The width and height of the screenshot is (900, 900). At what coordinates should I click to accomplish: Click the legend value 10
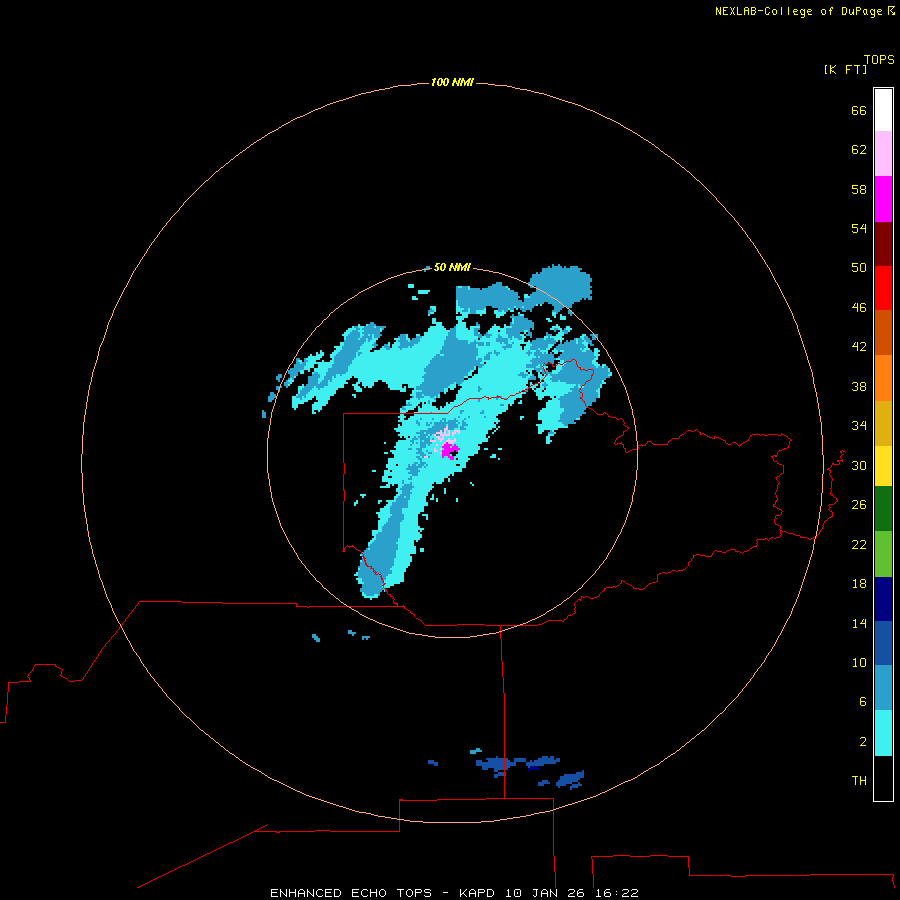(859, 662)
